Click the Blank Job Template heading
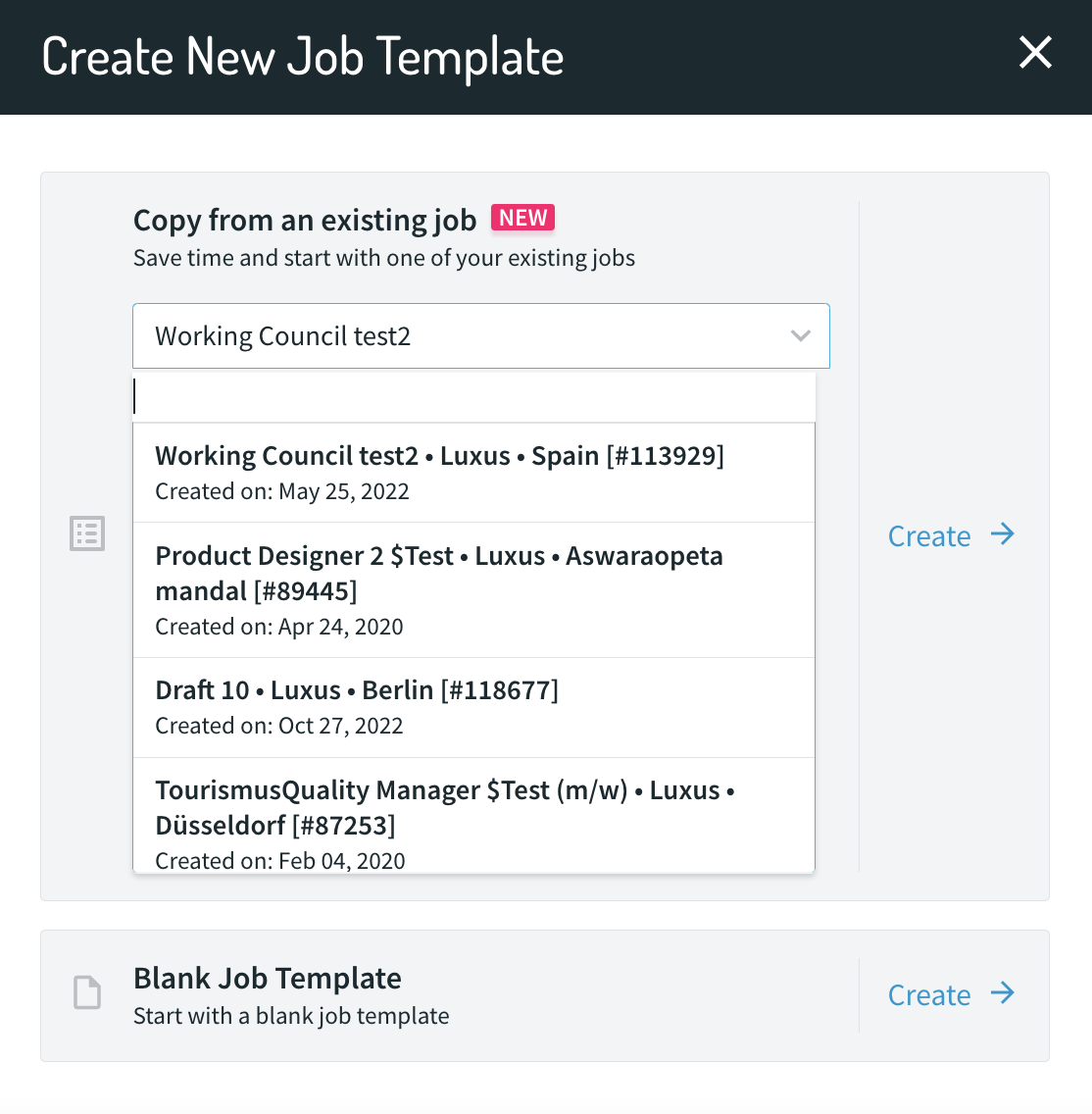The image size is (1092, 1114). (268, 979)
